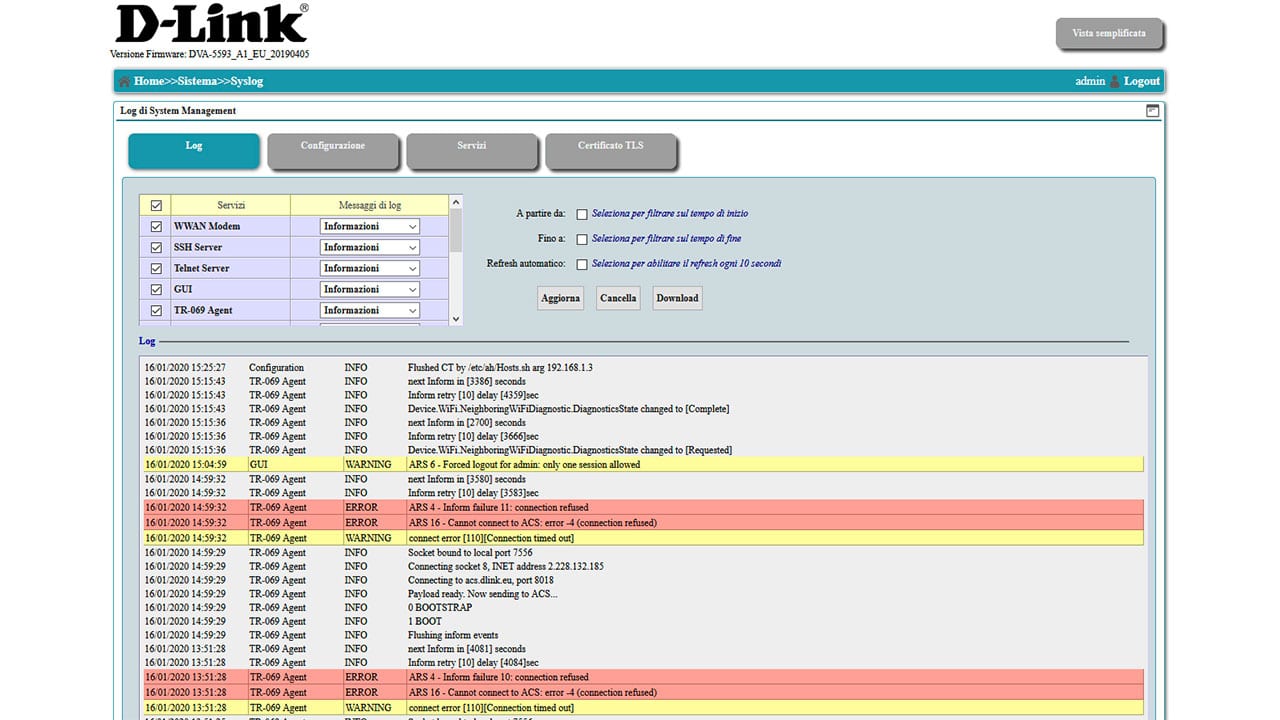Open the SSH Server log level dropdown
The height and width of the screenshot is (720, 1280).
coord(370,247)
